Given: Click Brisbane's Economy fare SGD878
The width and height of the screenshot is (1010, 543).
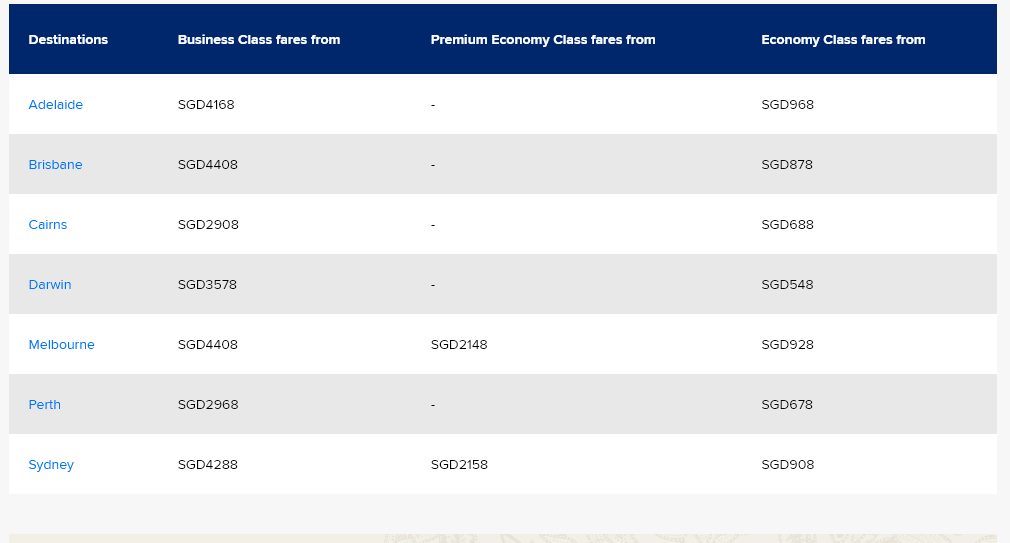Looking at the screenshot, I should 787,165.
